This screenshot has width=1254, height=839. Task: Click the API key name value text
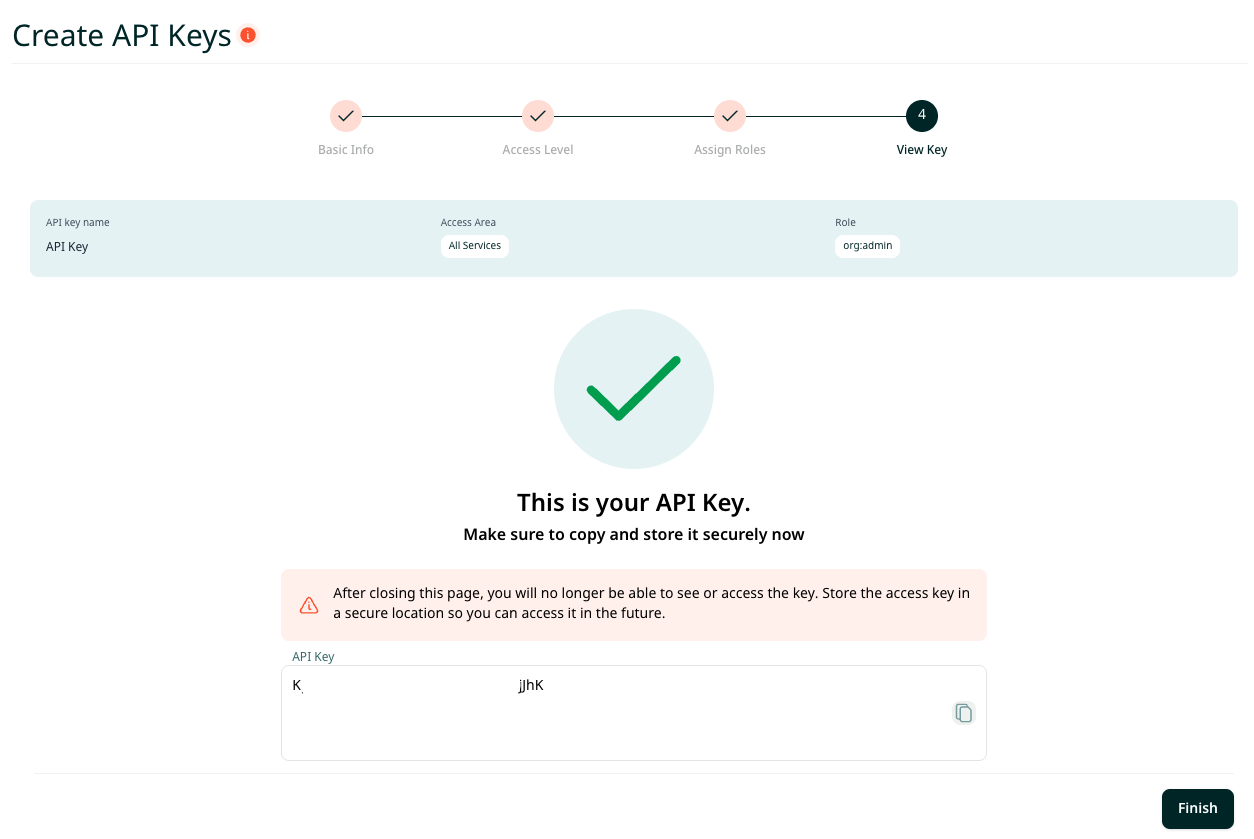point(67,247)
